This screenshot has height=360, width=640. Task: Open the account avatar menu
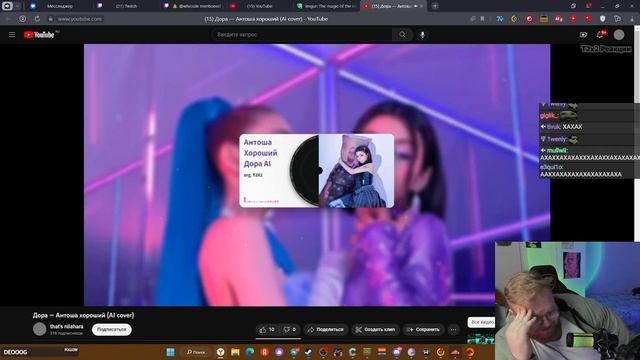(x=619, y=35)
